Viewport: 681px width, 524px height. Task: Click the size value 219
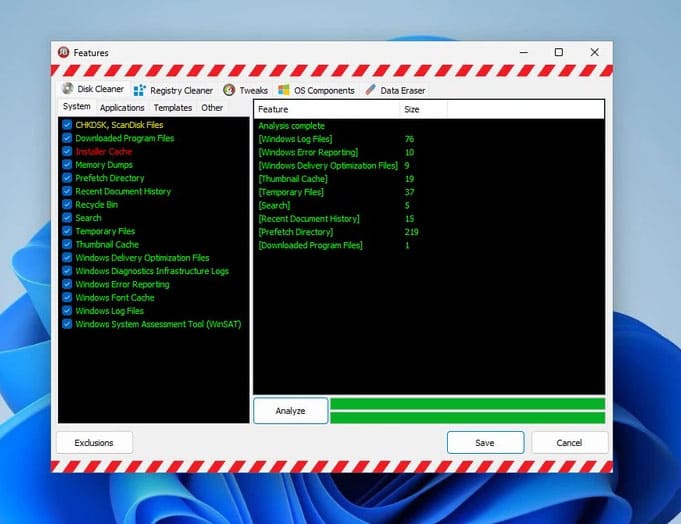point(411,232)
